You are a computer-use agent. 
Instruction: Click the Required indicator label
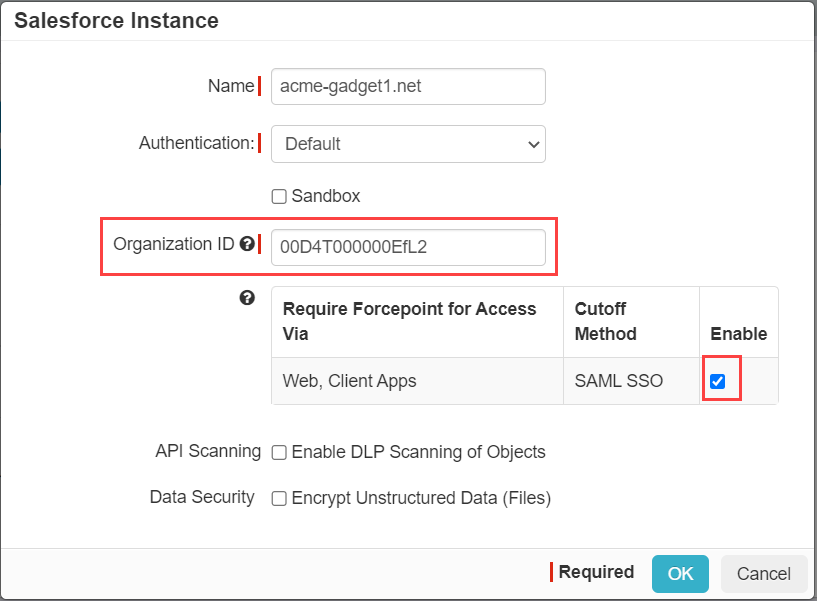click(597, 572)
